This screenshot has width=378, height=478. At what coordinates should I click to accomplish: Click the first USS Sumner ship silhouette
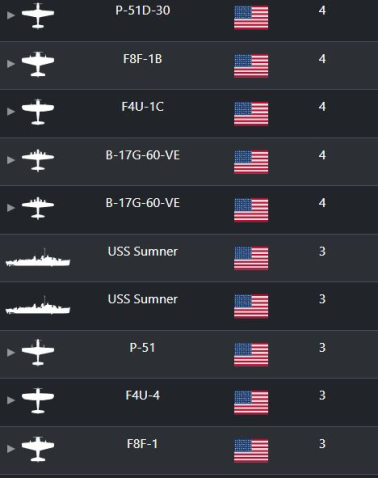click(x=38, y=258)
